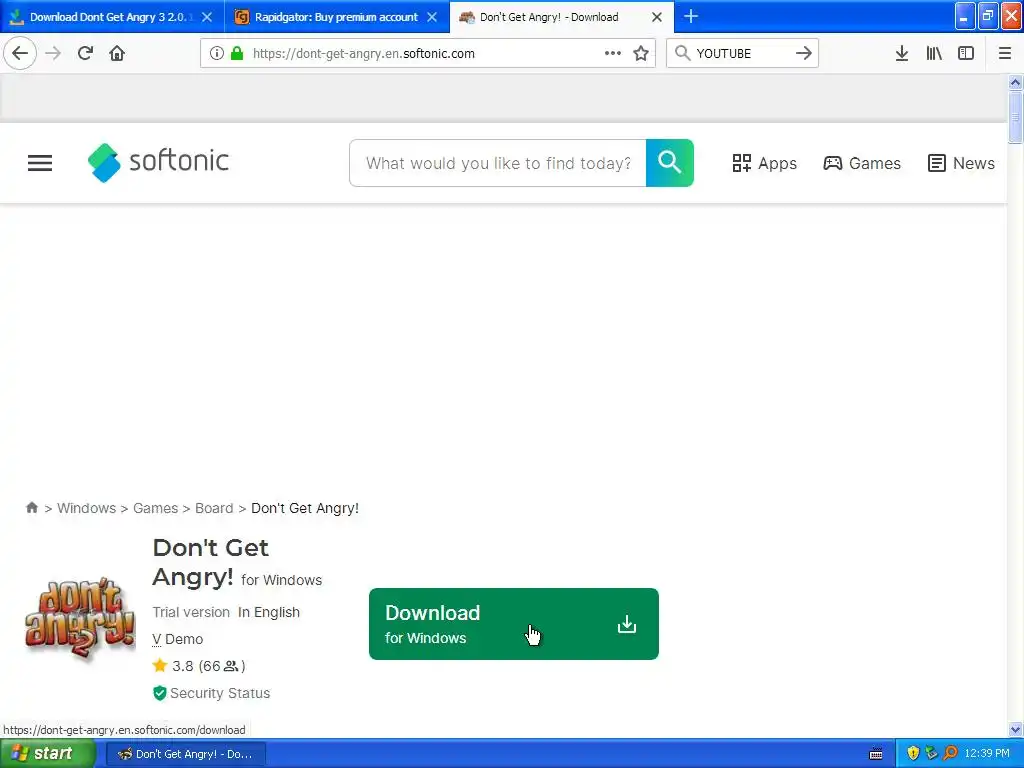Click the teal Softonic search button
This screenshot has height=768, width=1024.
(x=669, y=163)
